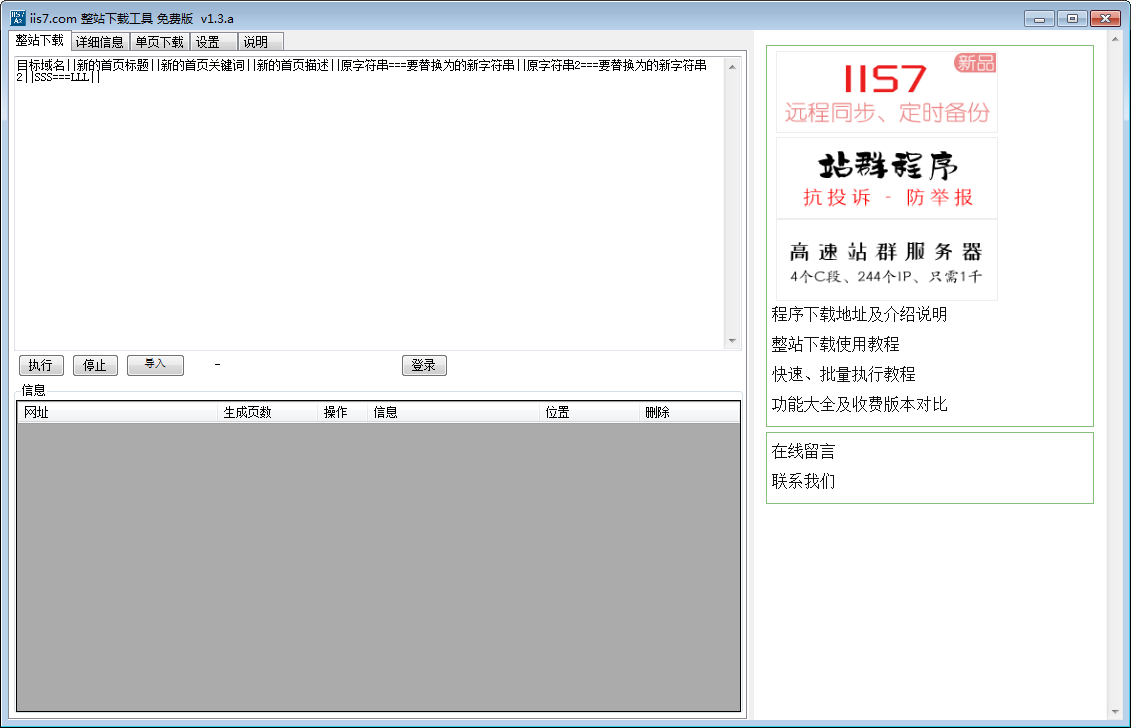Maximize the iis7 window
The width and height of the screenshot is (1131, 728).
(1073, 19)
